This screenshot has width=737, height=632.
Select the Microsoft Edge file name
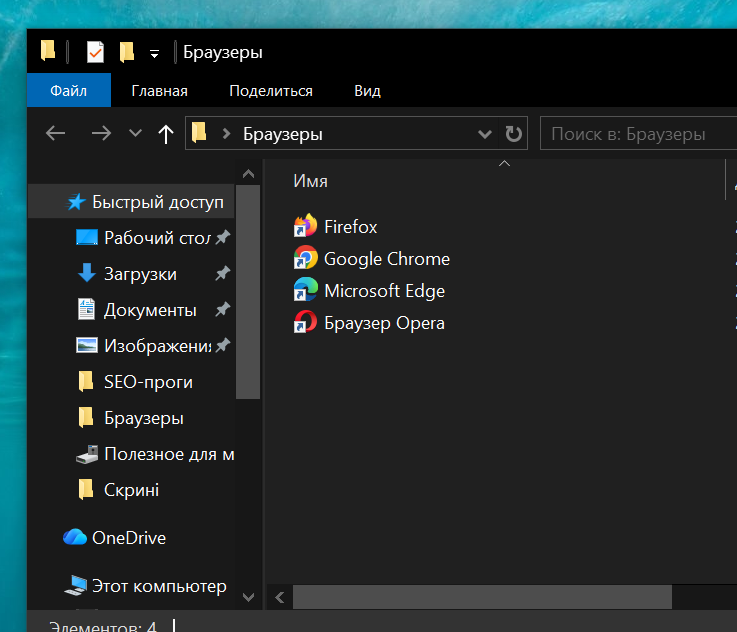pos(384,291)
